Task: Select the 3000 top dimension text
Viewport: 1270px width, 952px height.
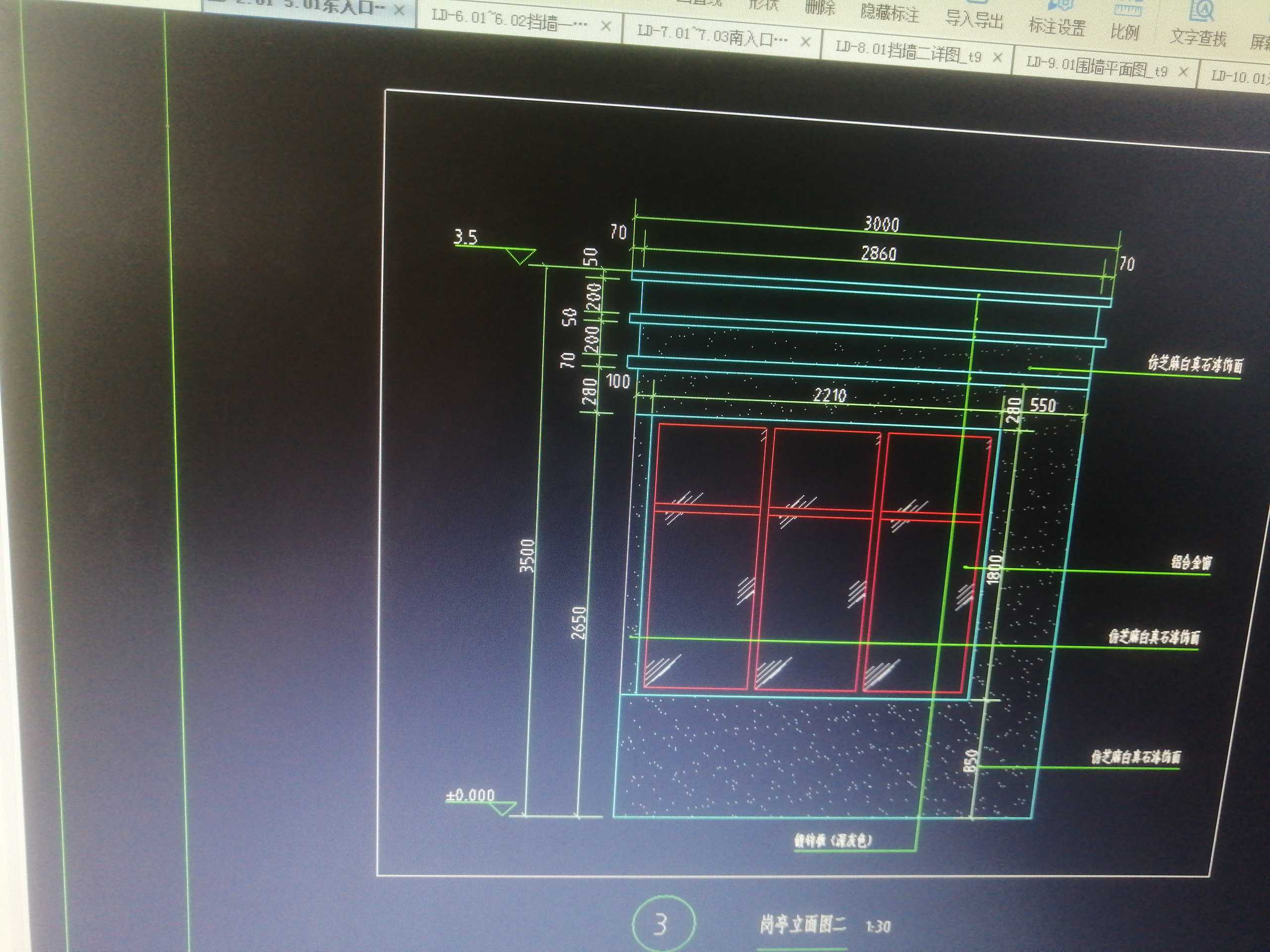Action: pyautogui.click(x=881, y=224)
